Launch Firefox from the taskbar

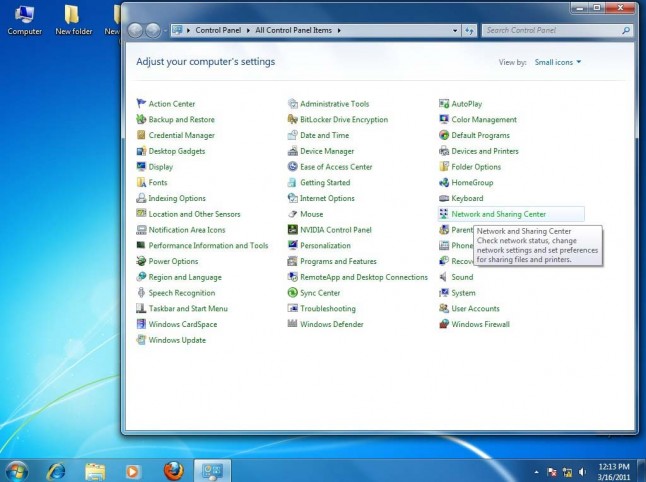pos(173,471)
